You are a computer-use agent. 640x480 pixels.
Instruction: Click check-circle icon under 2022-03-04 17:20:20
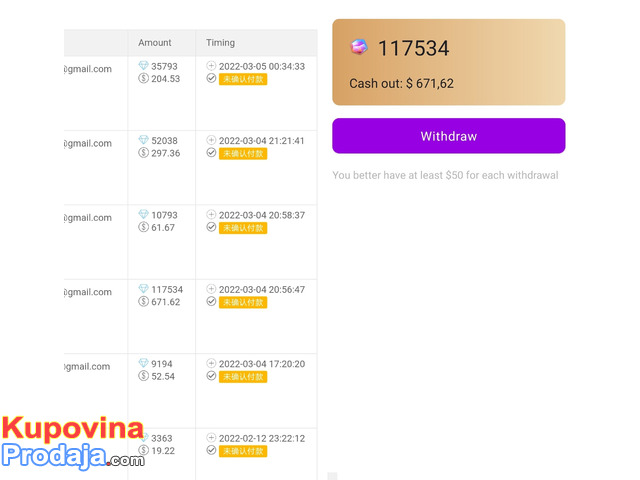[x=211, y=376]
